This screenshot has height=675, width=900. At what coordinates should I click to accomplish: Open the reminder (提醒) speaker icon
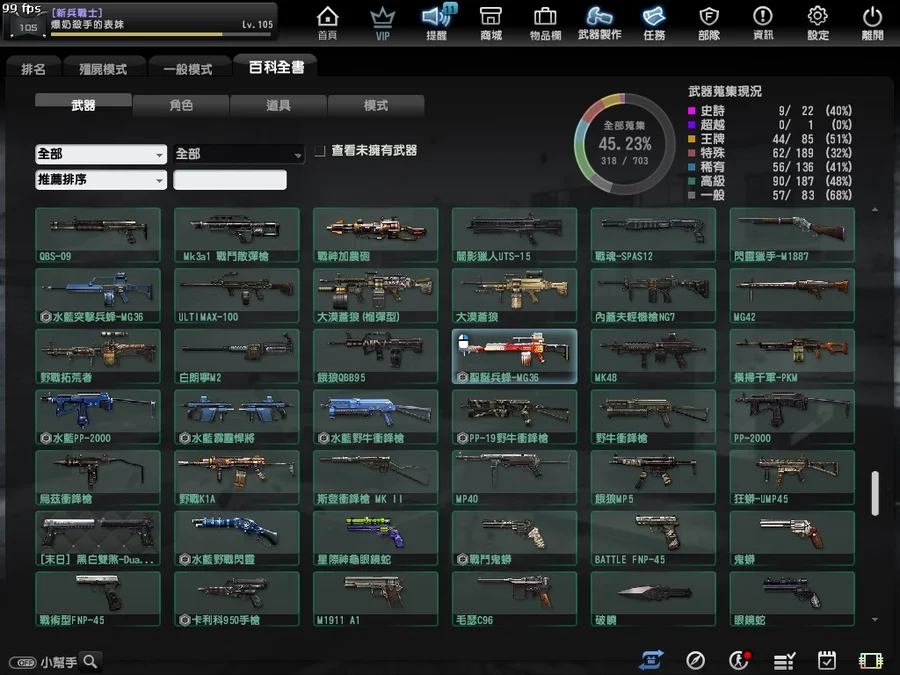click(437, 22)
